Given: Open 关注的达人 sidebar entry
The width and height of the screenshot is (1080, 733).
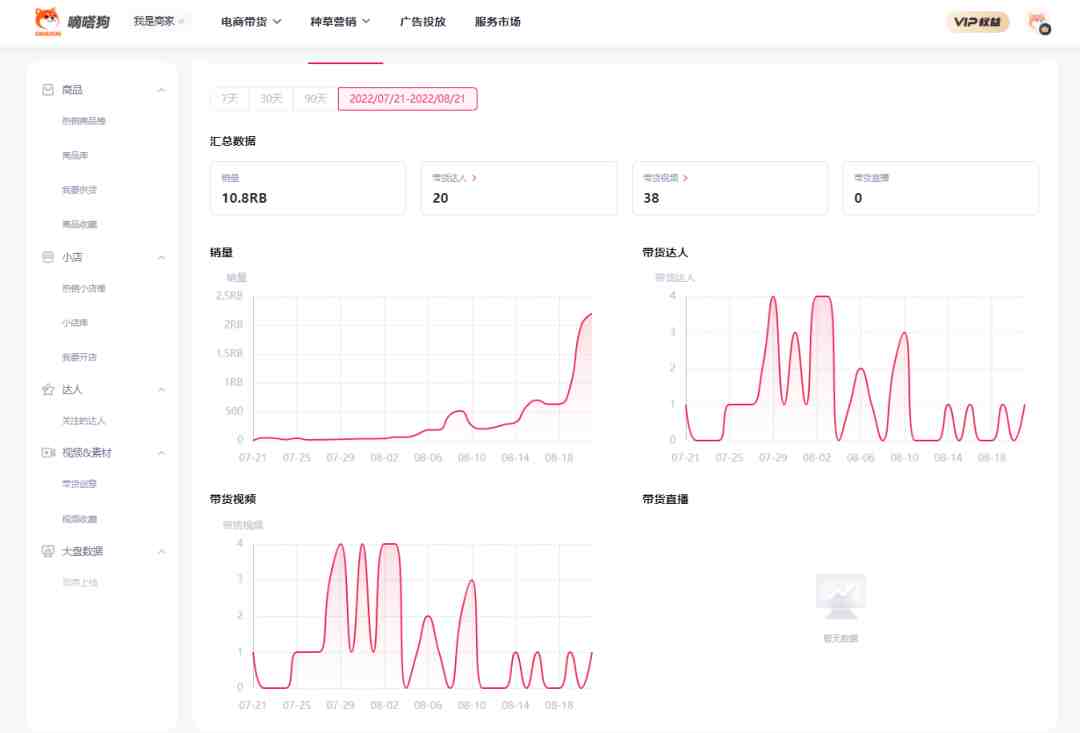Looking at the screenshot, I should (83, 420).
